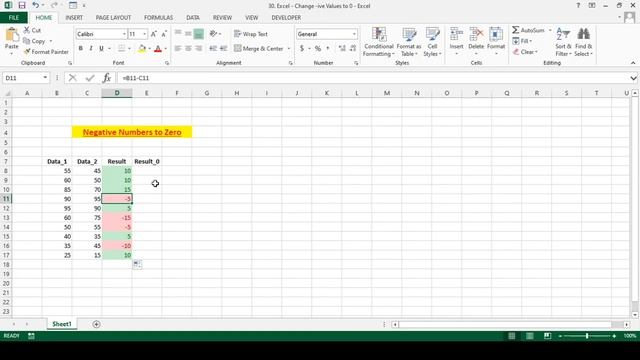Apply Accounting Number Format dollar icon
This screenshot has height=360, width=640.
pos(302,49)
